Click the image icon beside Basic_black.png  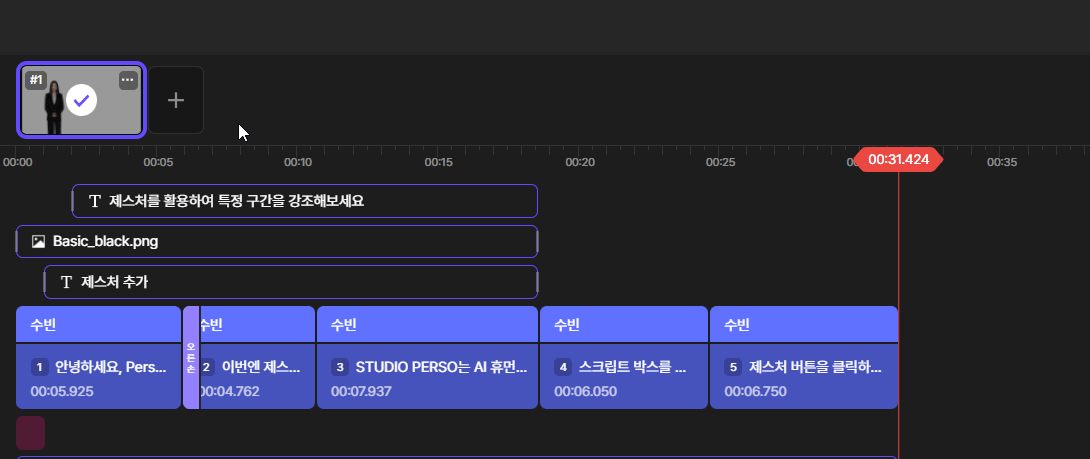click(38, 241)
